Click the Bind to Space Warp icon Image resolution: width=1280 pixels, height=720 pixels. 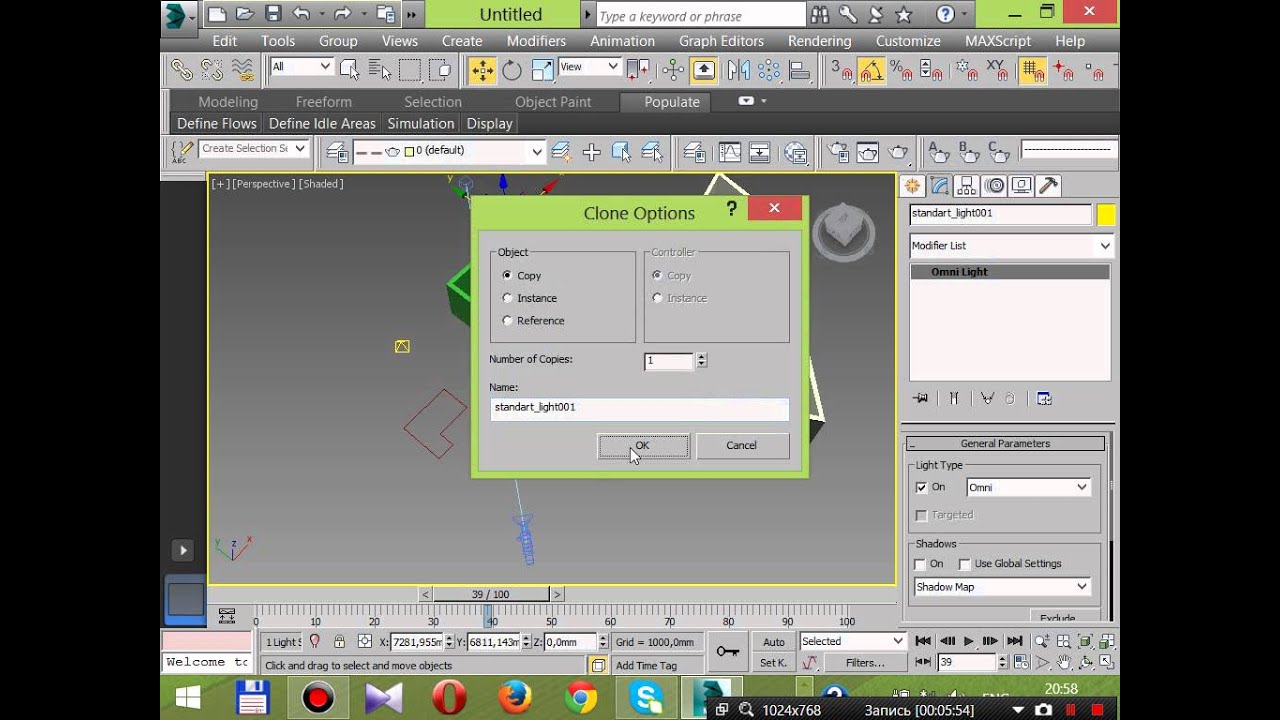pyautogui.click(x=242, y=70)
